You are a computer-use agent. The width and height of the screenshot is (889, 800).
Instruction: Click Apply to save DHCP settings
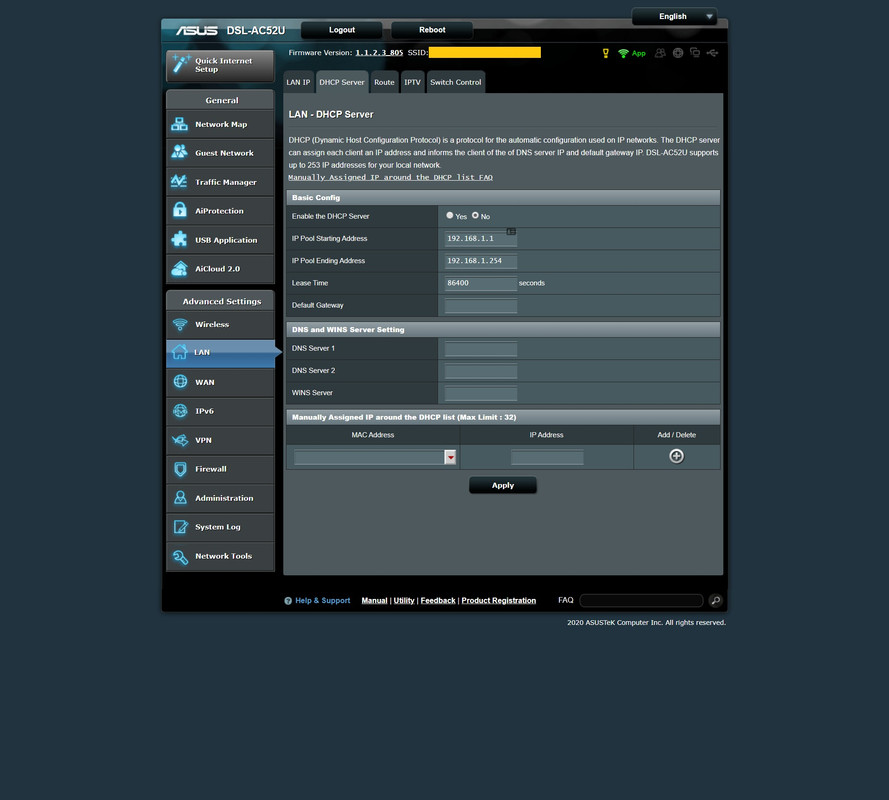(503, 485)
